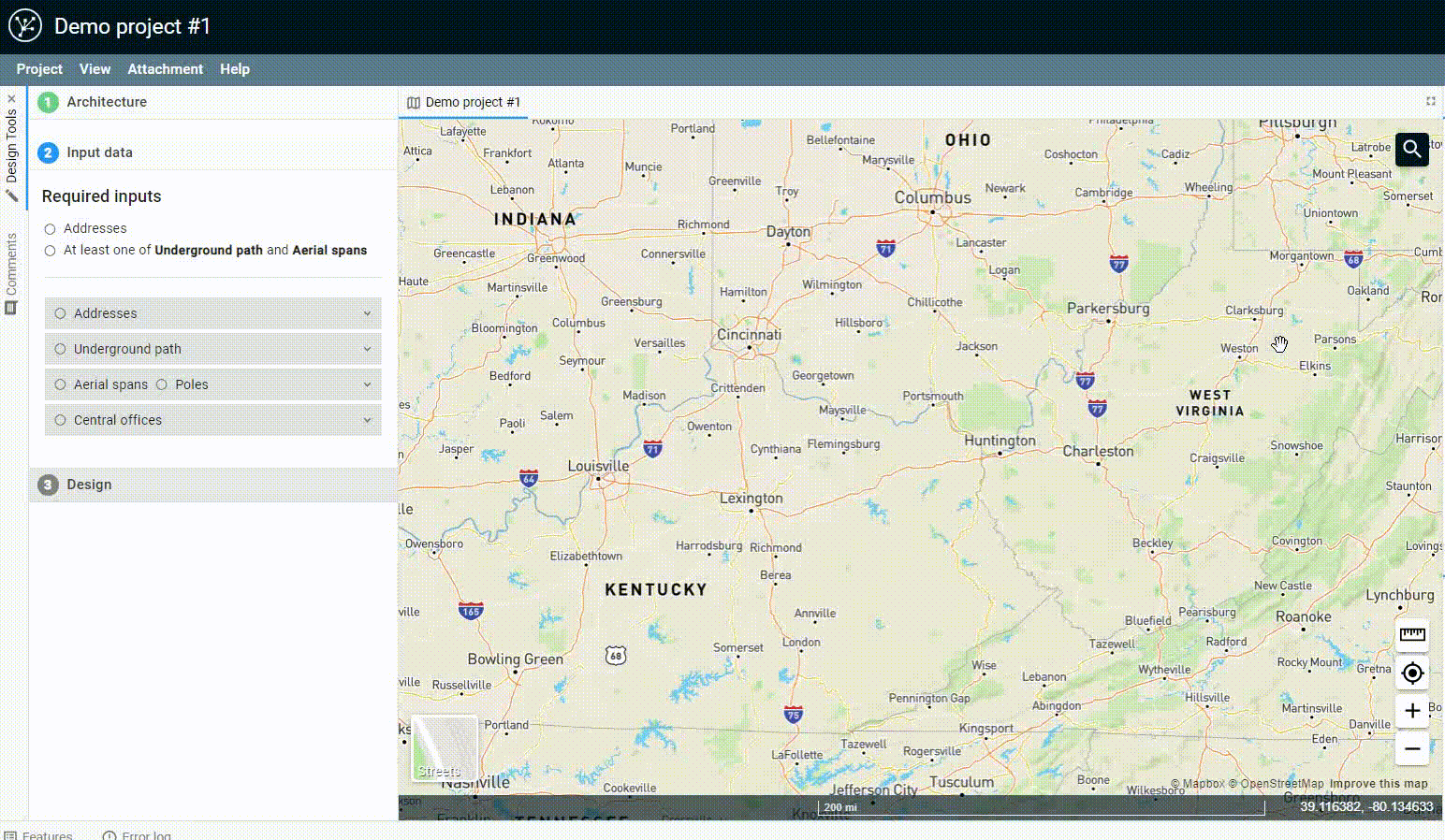The image size is (1445, 840).
Task: Open the map search magnifier
Action: 1412,149
